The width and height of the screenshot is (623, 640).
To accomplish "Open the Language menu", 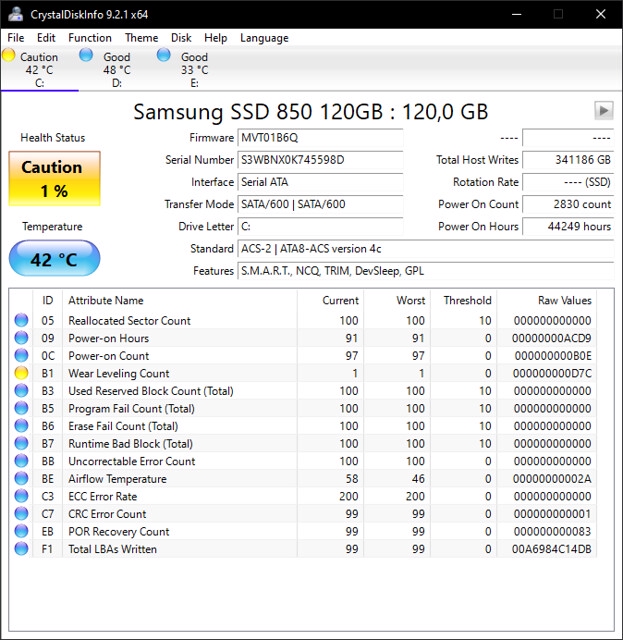I will [x=264, y=38].
